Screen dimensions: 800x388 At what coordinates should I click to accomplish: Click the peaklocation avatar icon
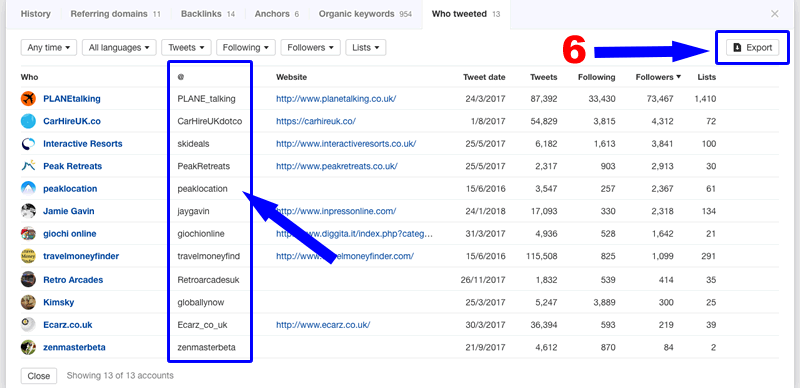[28, 188]
